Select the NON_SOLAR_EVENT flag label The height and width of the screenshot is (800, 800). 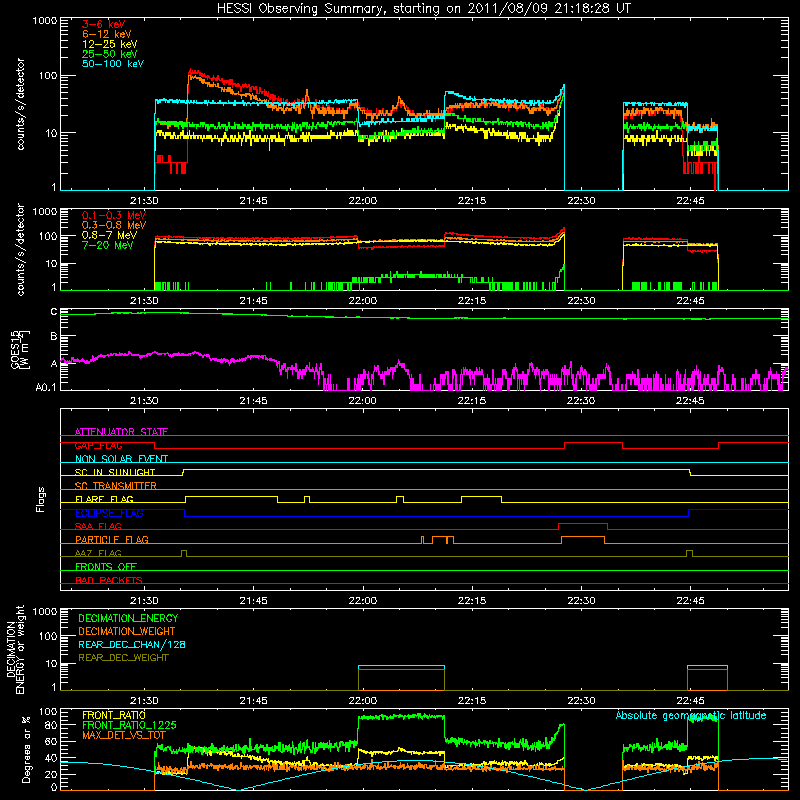(x=121, y=459)
